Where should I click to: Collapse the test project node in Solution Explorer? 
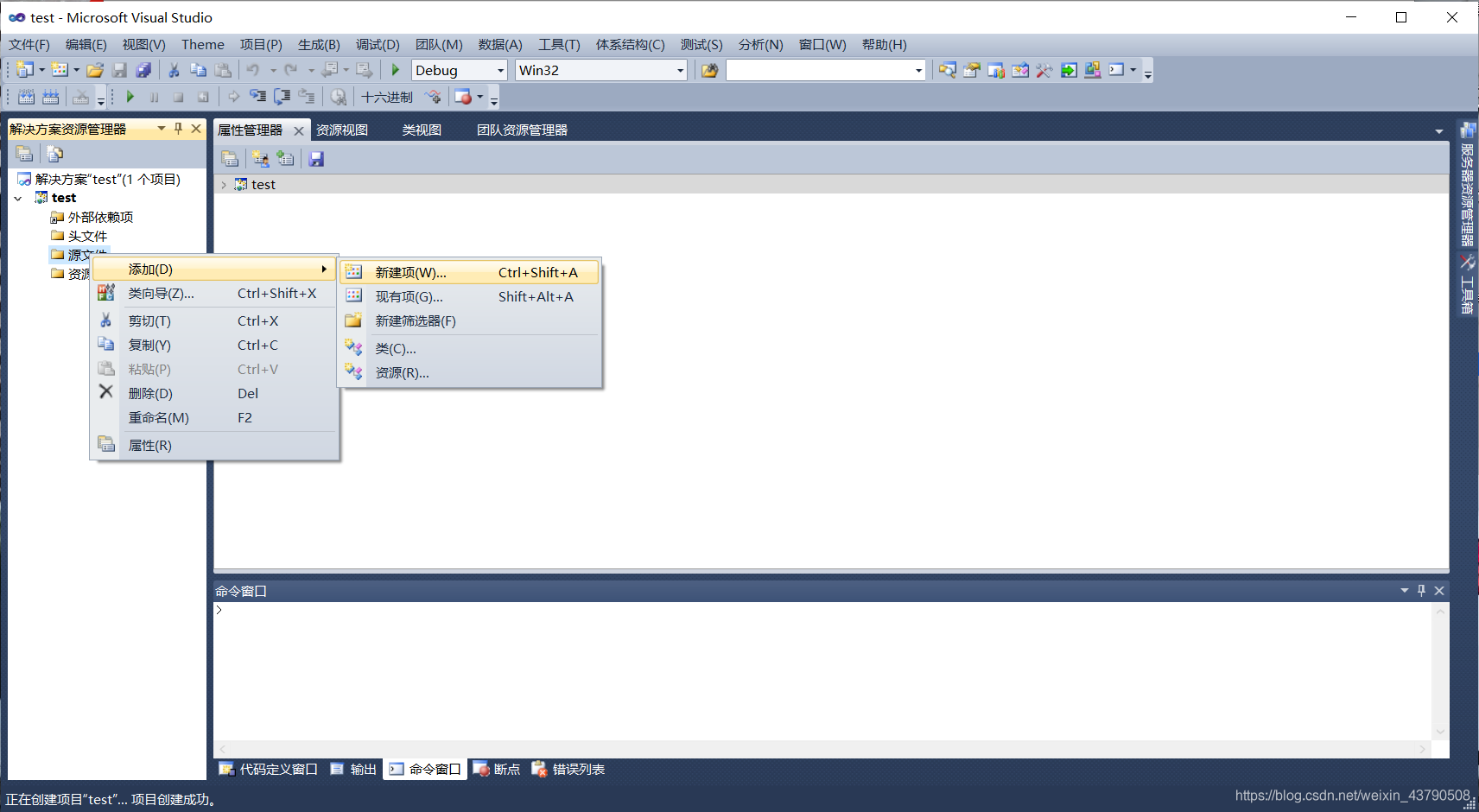[18, 199]
